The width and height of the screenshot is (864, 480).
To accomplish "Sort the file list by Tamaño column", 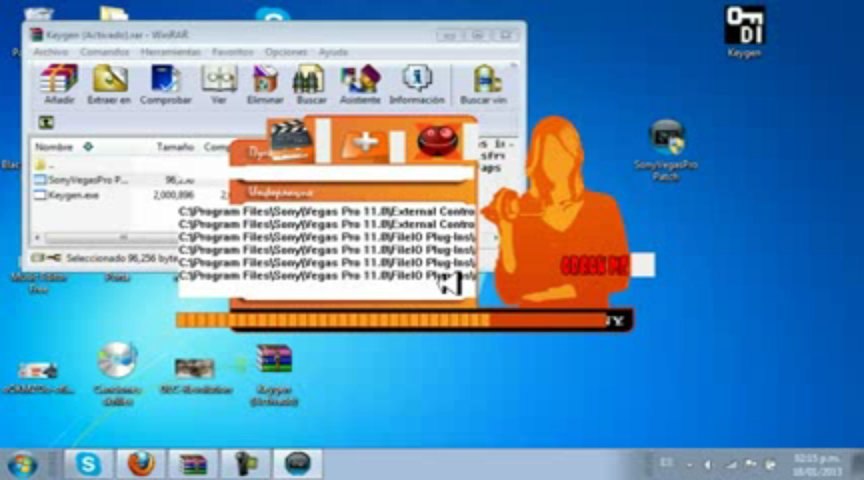I will tap(175, 147).
